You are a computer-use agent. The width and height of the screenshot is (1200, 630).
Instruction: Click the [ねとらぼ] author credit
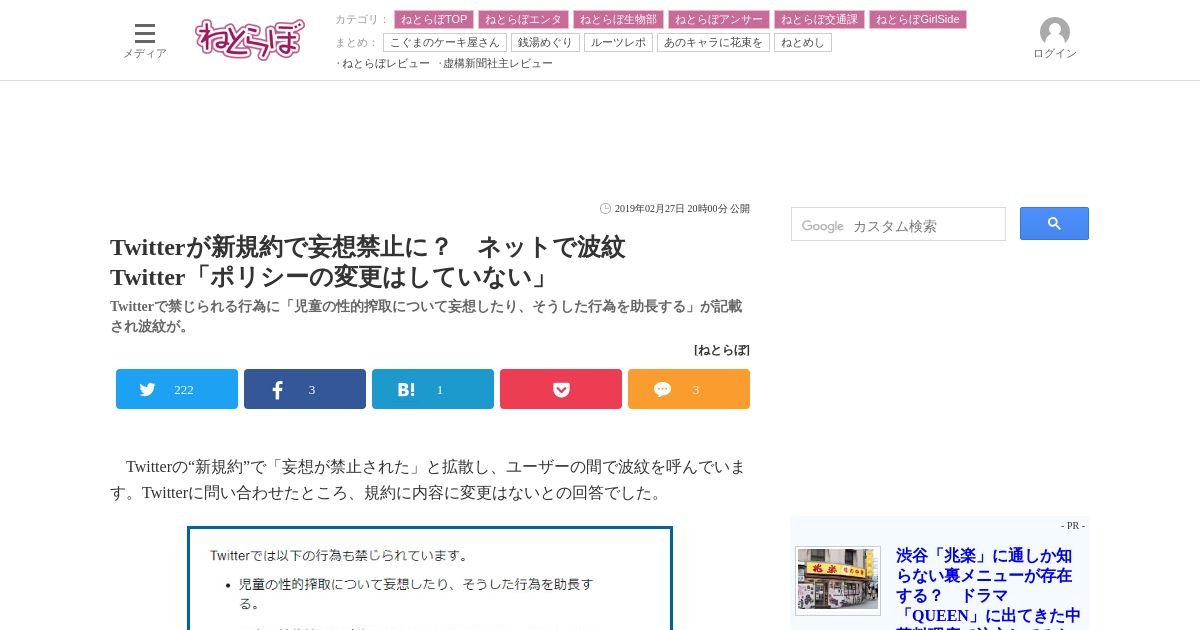click(722, 350)
